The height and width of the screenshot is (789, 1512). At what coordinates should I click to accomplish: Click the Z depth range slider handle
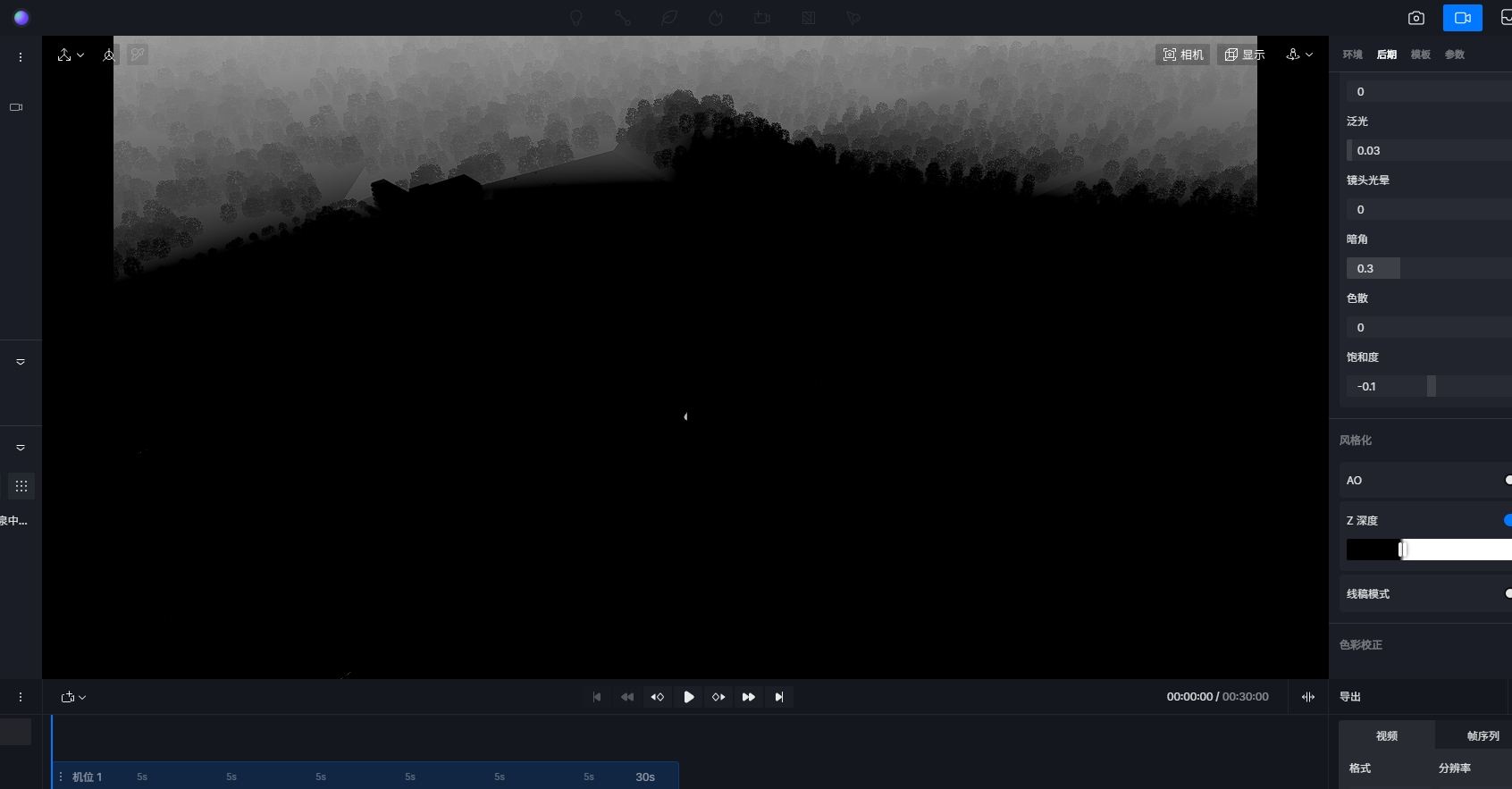coord(1402,550)
